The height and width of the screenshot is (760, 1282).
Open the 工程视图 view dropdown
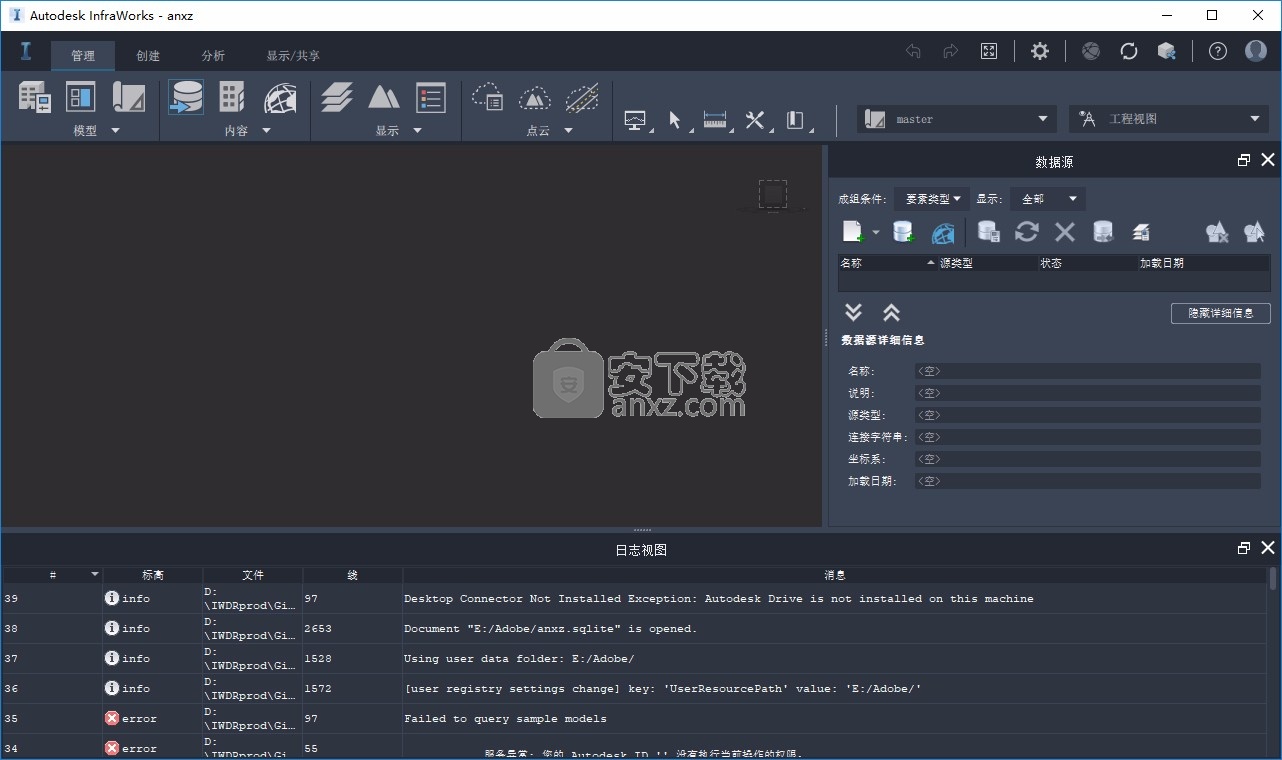pos(1169,119)
